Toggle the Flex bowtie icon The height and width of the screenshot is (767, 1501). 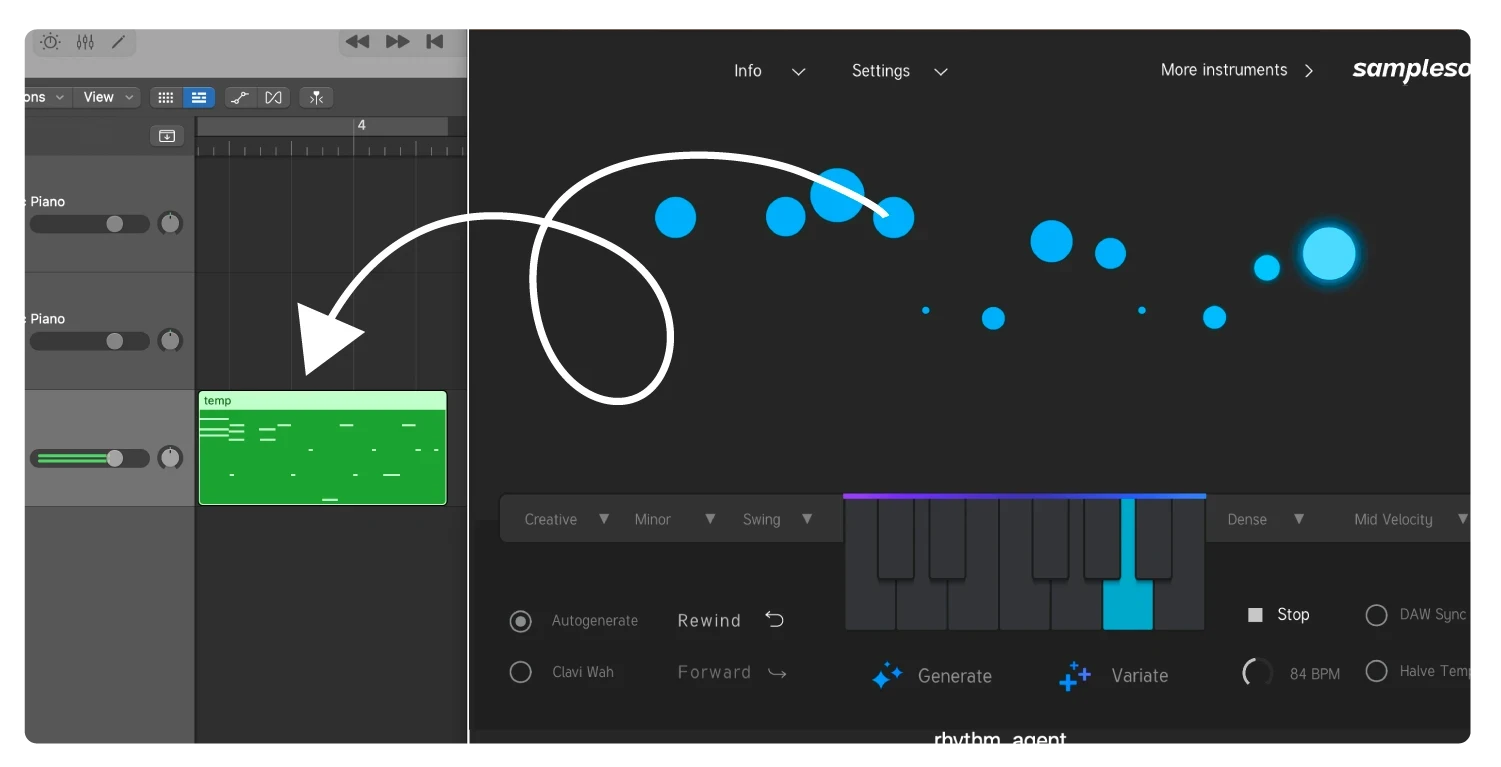pyautogui.click(x=273, y=97)
